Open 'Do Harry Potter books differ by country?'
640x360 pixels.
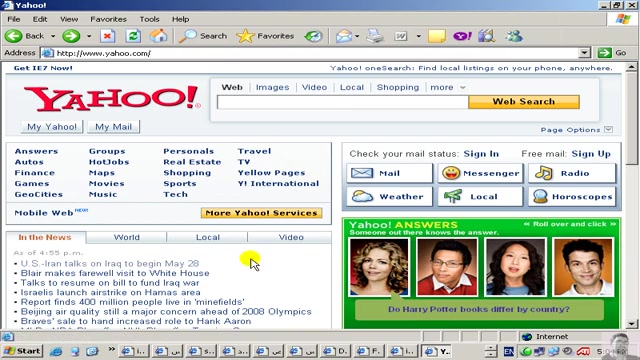pos(478,309)
